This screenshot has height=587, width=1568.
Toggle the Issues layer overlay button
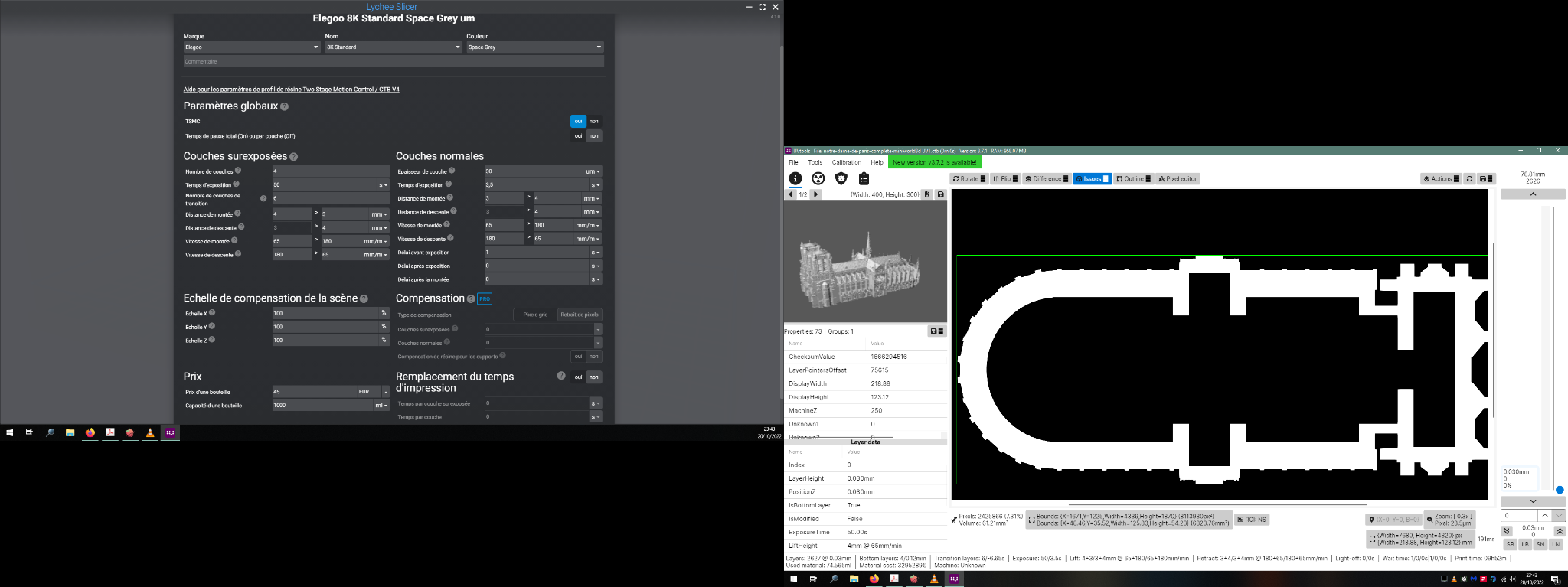click(x=1092, y=179)
